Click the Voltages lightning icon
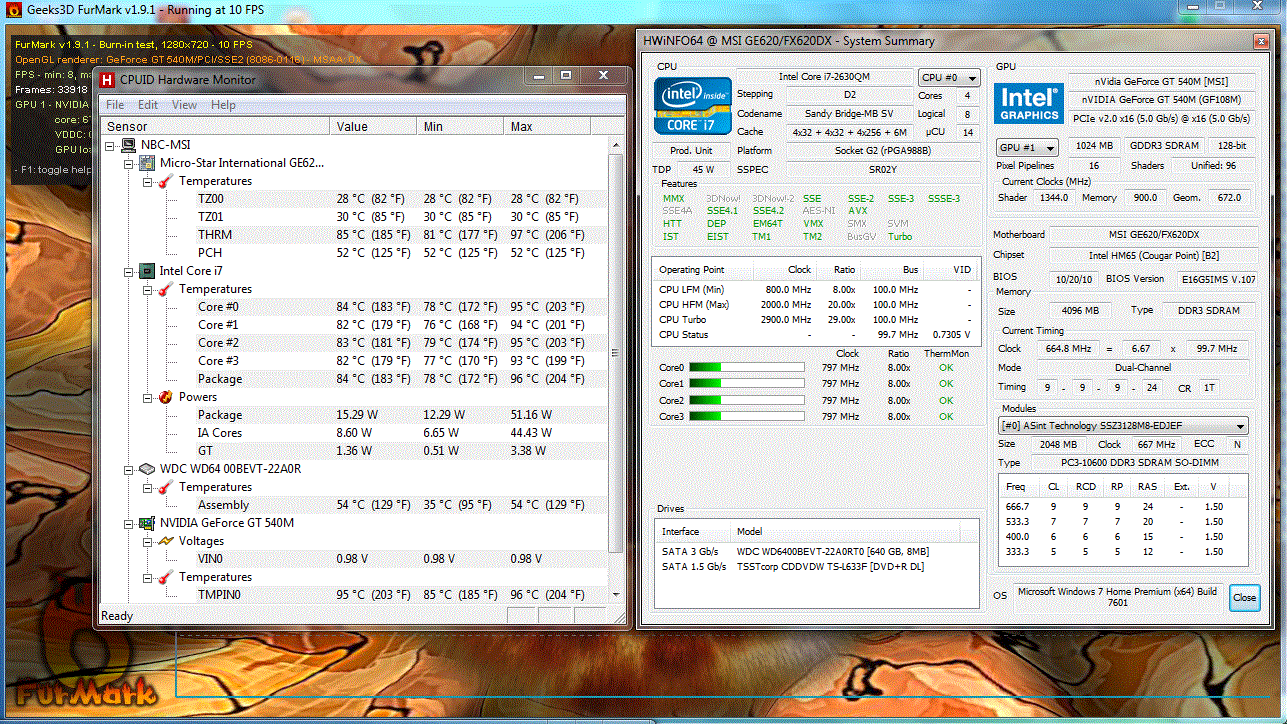 (x=166, y=541)
